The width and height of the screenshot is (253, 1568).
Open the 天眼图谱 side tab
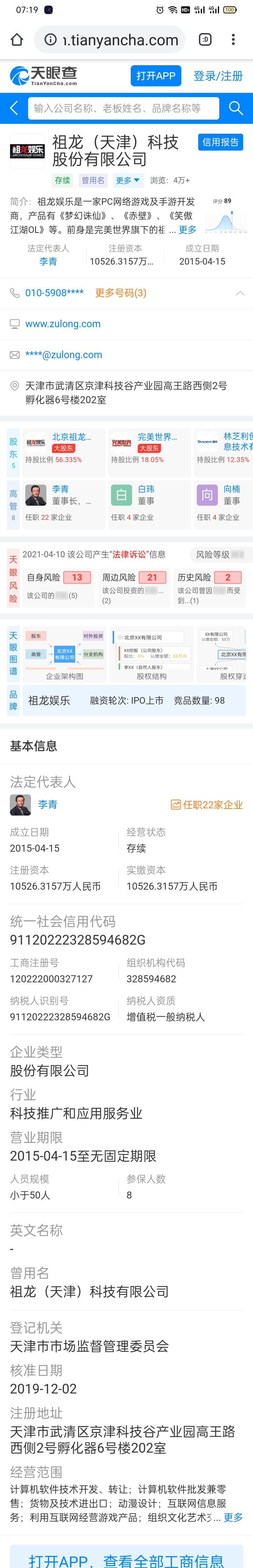pyautogui.click(x=13, y=654)
